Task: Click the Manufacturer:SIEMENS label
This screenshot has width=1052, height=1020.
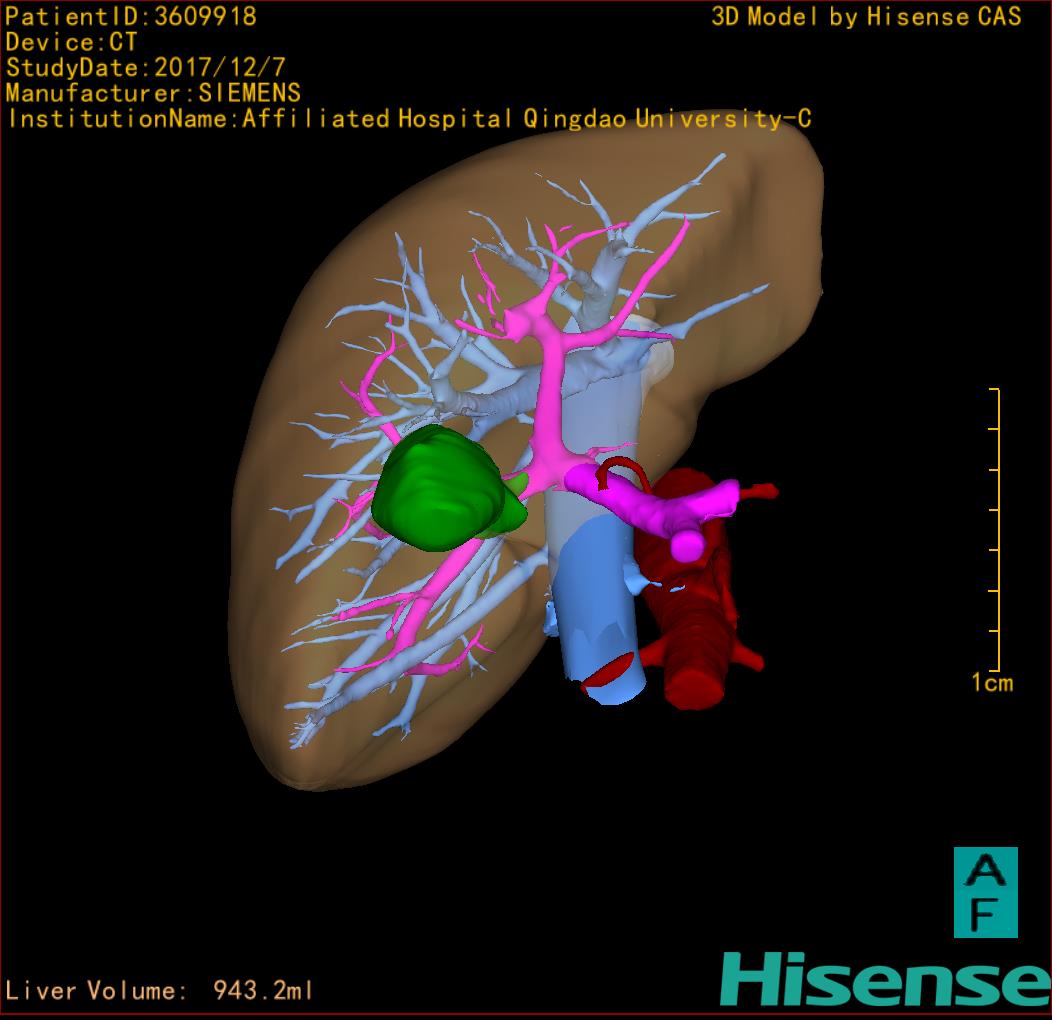Action: pyautogui.click(x=153, y=93)
